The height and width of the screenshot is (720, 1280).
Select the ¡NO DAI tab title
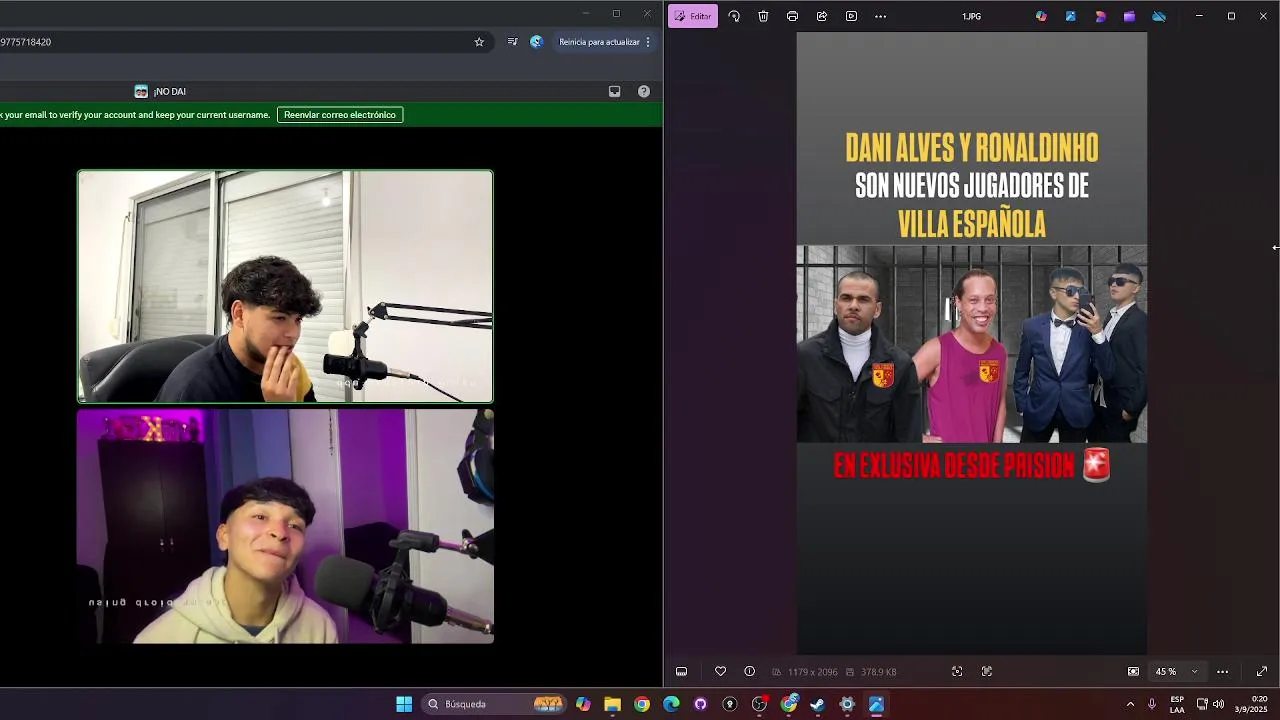coord(169,91)
